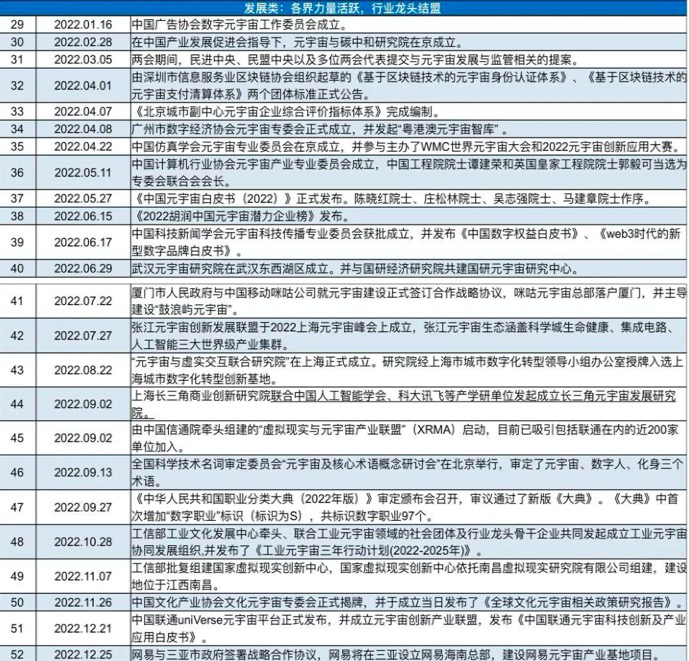
Task: Select date cell 2022.09.27
Action: coord(83,507)
